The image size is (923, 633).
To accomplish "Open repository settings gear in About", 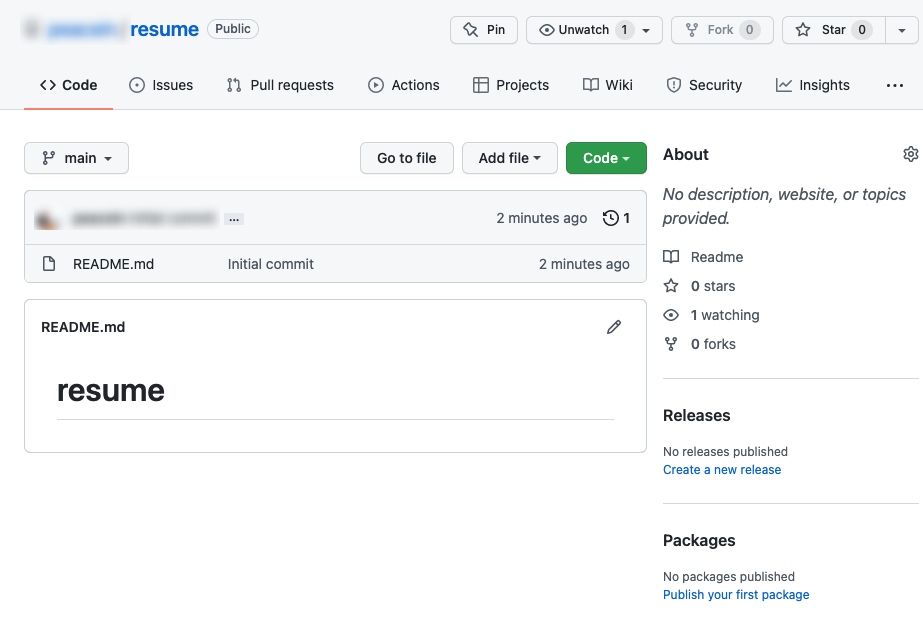I will click(911, 154).
